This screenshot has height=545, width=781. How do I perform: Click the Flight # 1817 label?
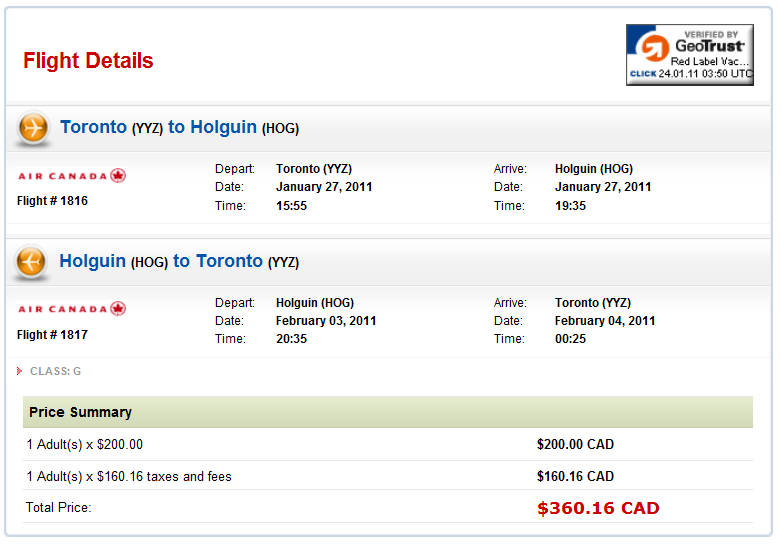click(x=52, y=335)
